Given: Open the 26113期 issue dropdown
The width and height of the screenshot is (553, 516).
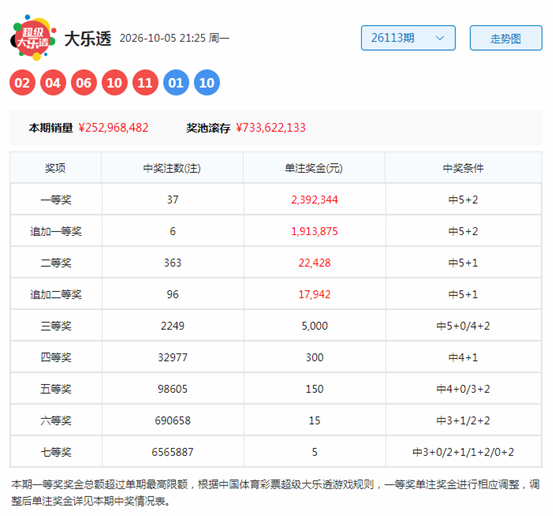Looking at the screenshot, I should coord(408,38).
